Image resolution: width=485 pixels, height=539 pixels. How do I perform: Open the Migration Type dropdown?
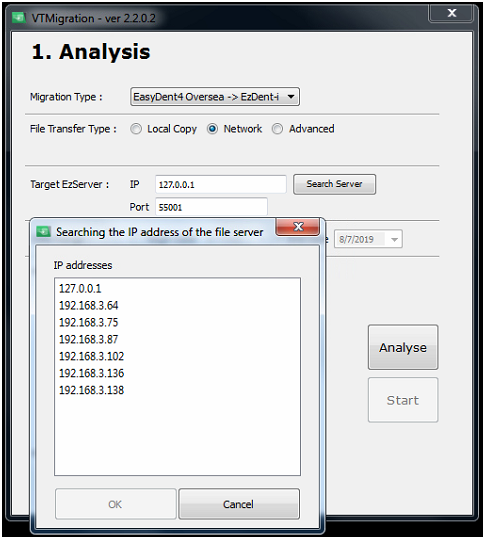pyautogui.click(x=215, y=97)
